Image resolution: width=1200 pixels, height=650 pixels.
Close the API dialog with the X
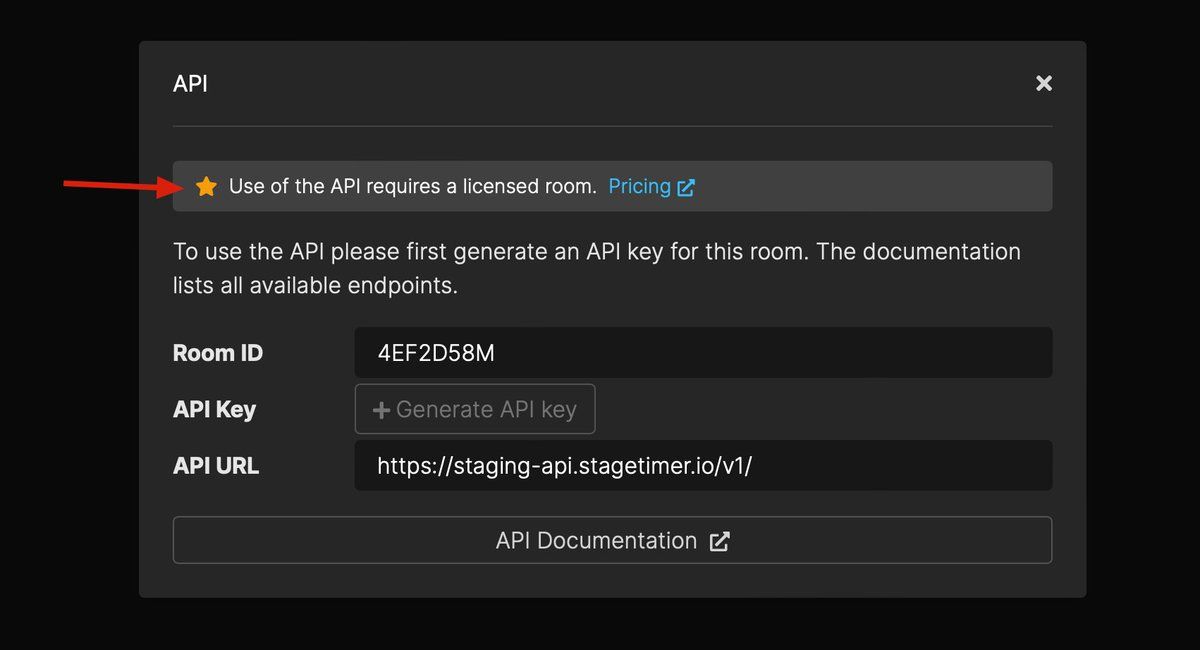pyautogui.click(x=1044, y=83)
